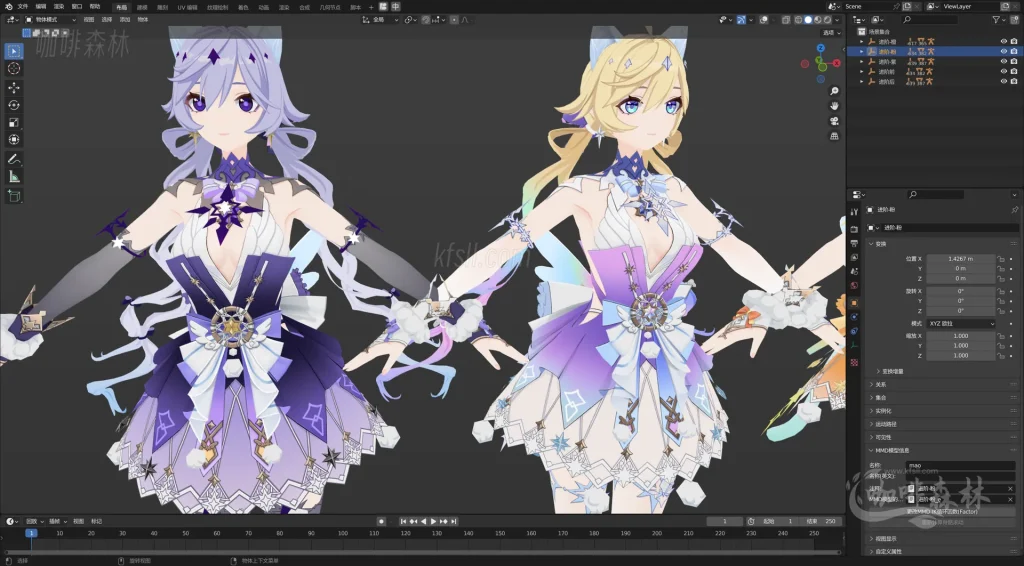The height and width of the screenshot is (566, 1024).
Task: Open the Render properties tab
Action: 854,229
